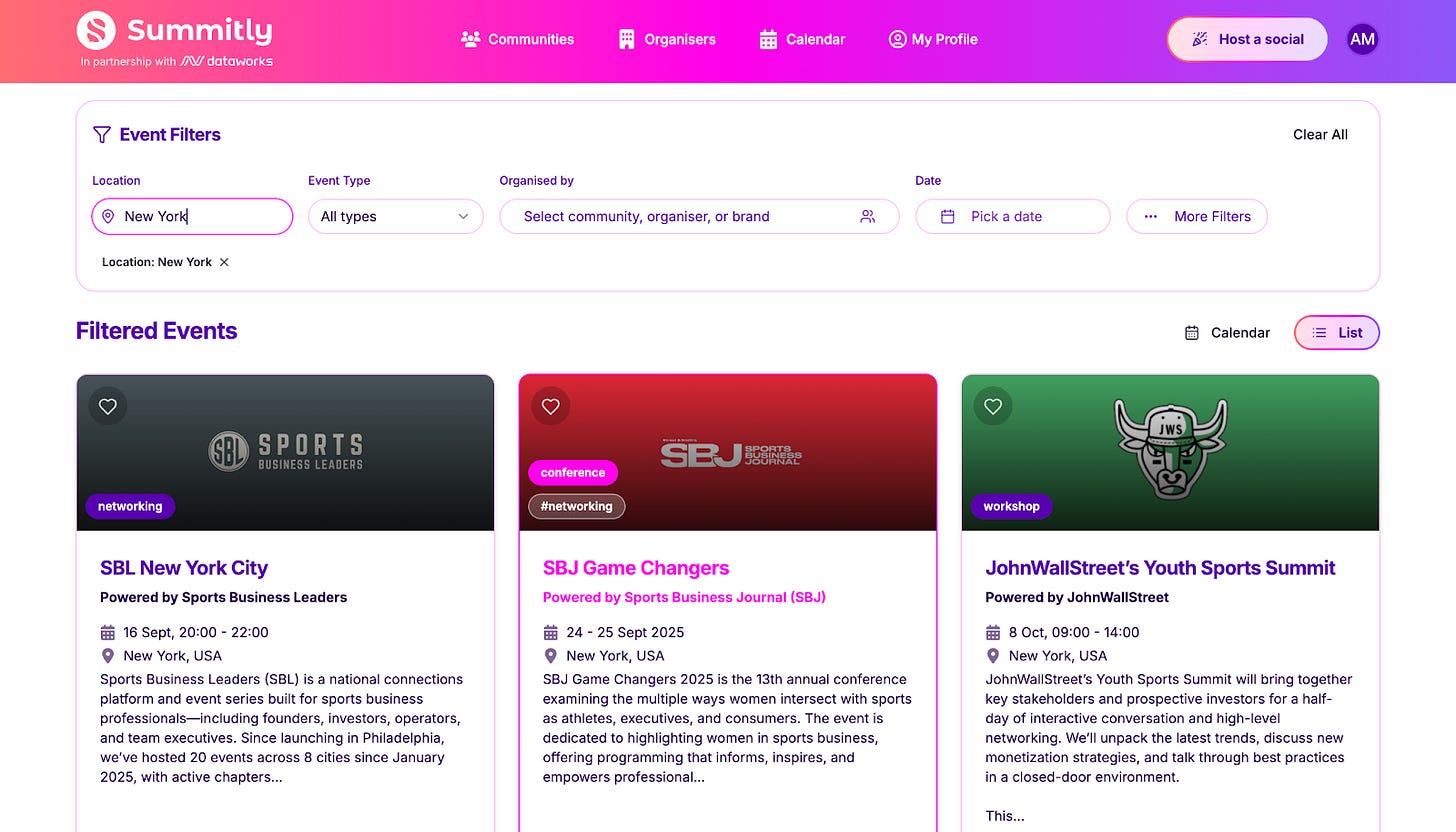Go to My Profile
The width and height of the screenshot is (1456, 832).
click(x=933, y=39)
